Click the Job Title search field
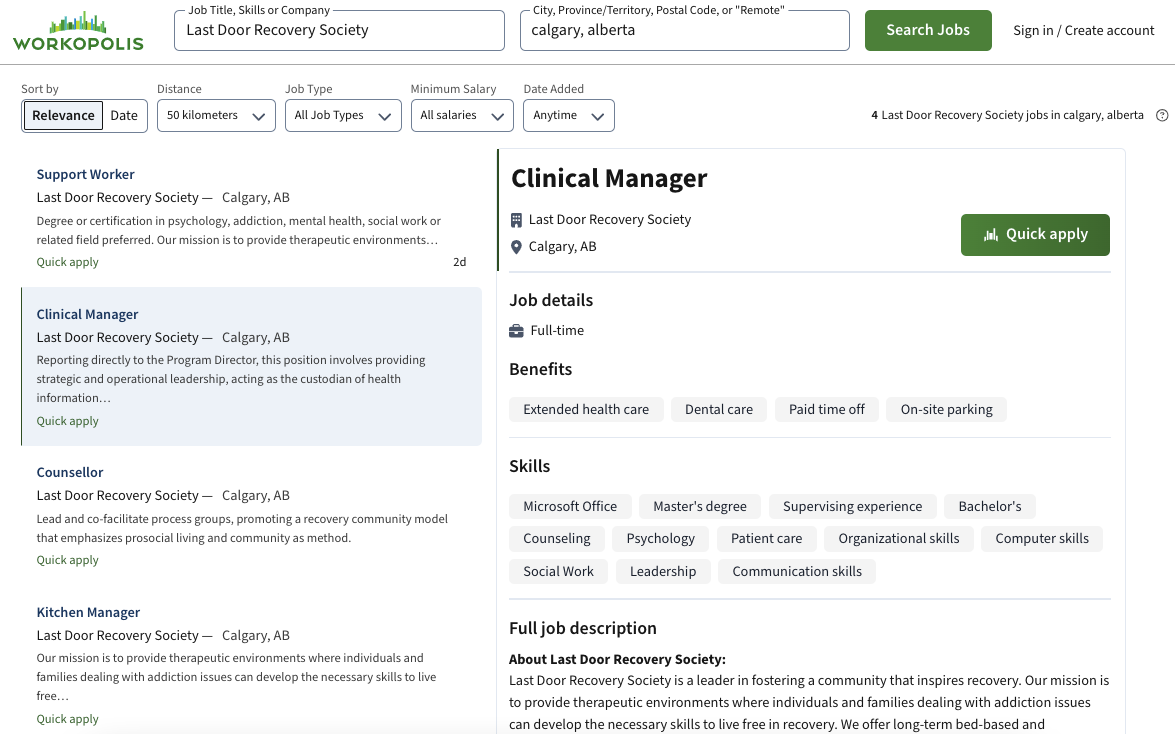The image size is (1175, 734). pos(338,30)
